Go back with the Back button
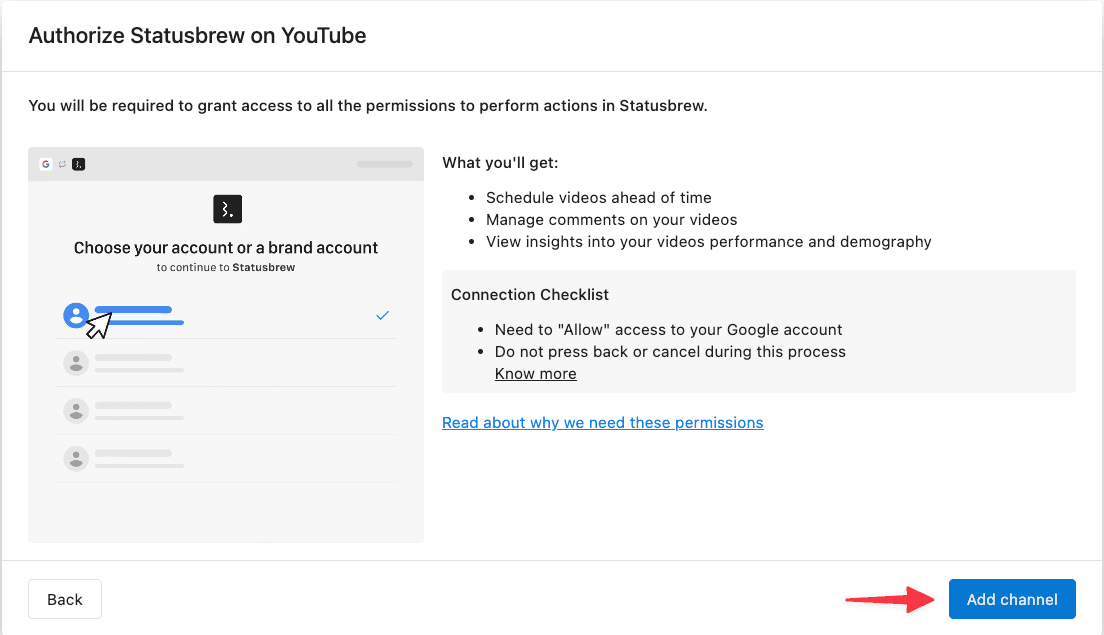The width and height of the screenshot is (1104, 635). tap(65, 599)
